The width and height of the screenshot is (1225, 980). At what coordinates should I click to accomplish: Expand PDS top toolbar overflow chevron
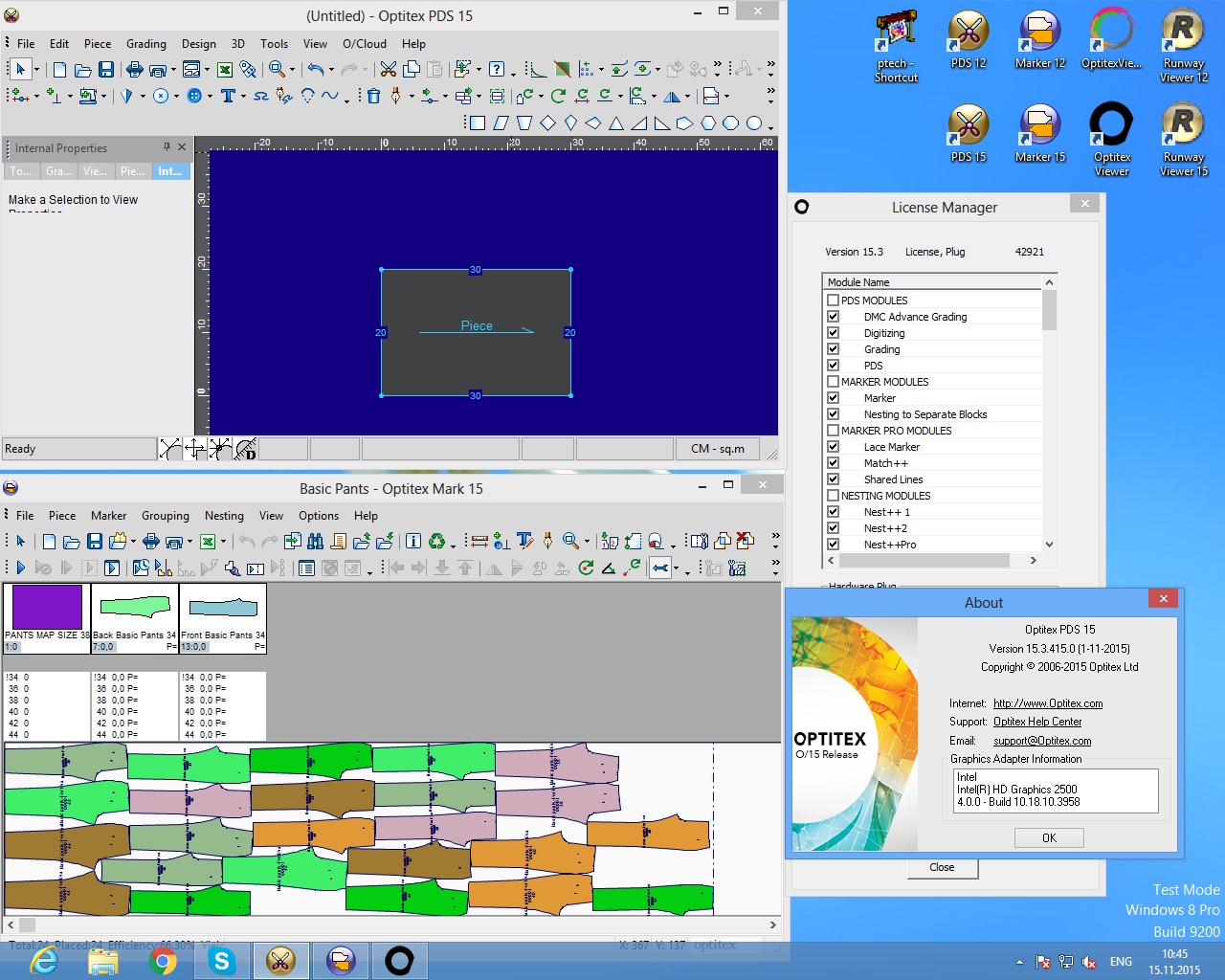[770, 66]
